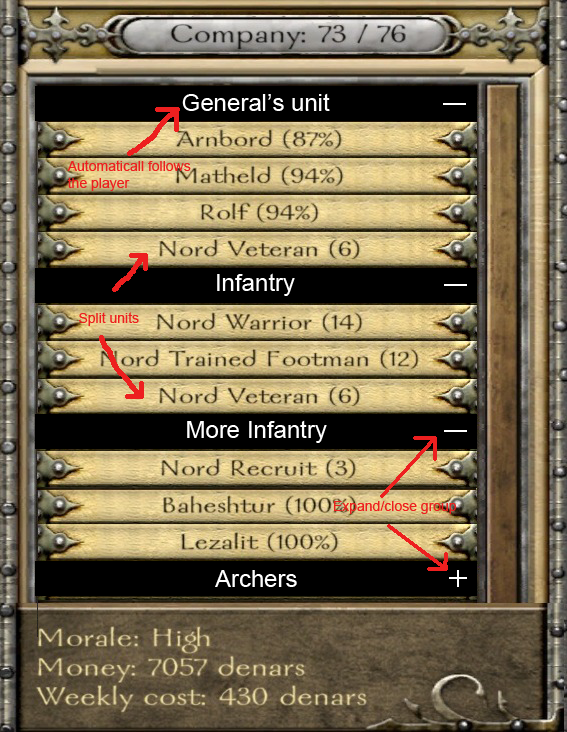Select Nord Veteran (6) under General's unit
The width and height of the screenshot is (567, 732).
[257, 249]
